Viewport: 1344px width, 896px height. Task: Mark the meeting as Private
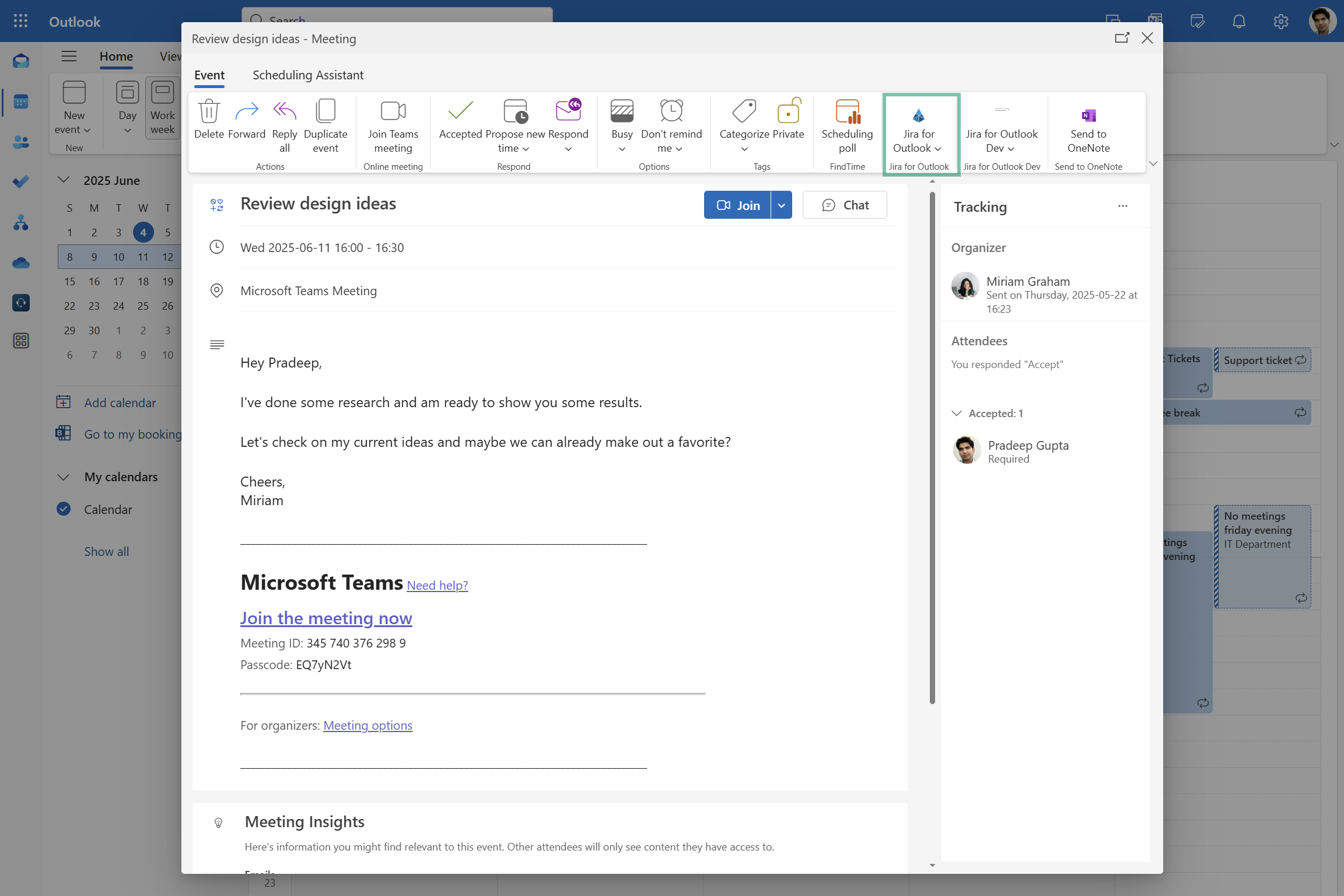tap(789, 124)
